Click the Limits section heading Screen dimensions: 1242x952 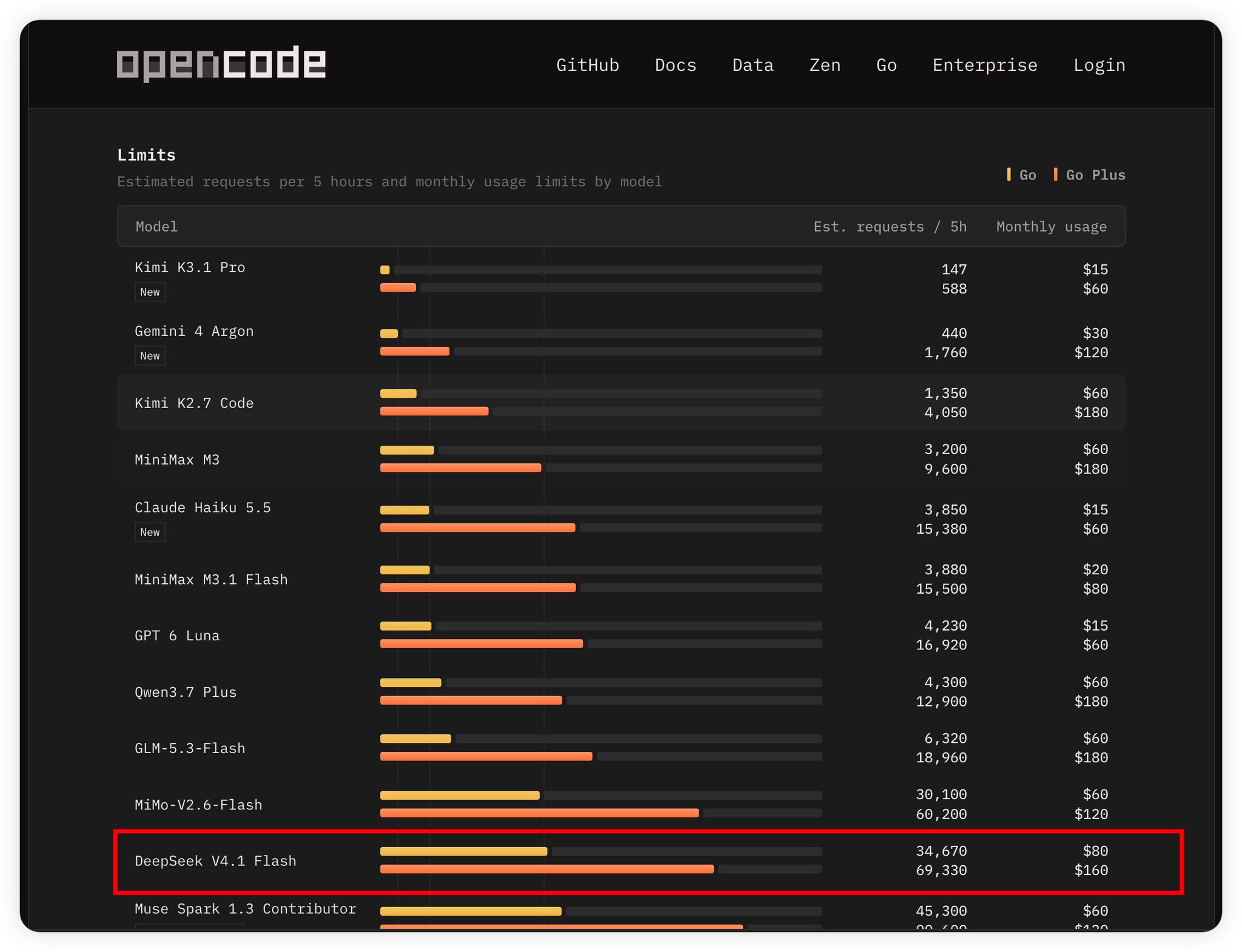point(146,155)
